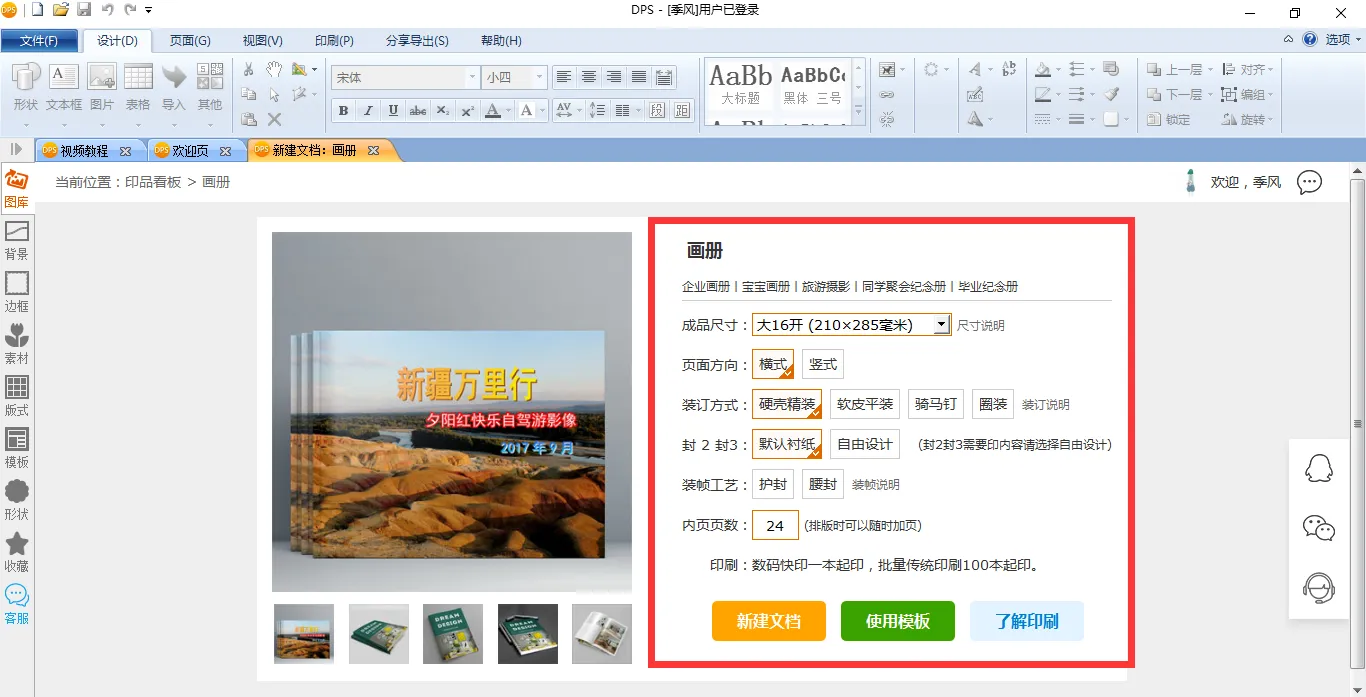The image size is (1366, 697).
Task: Select the 背景 background tool in sidebar
Action: pos(17,240)
